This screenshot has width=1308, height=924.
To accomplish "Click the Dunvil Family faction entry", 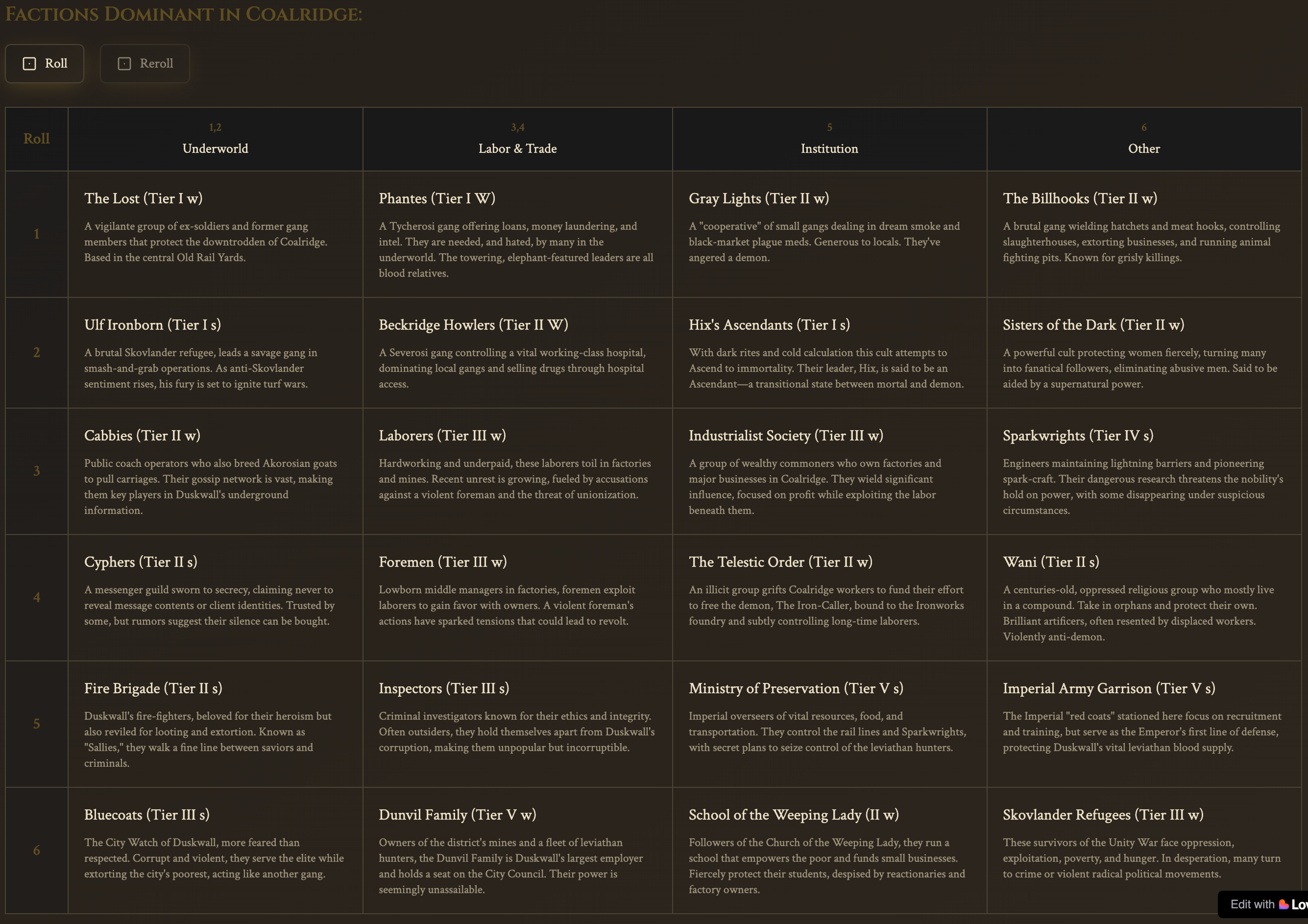I will coord(517,850).
